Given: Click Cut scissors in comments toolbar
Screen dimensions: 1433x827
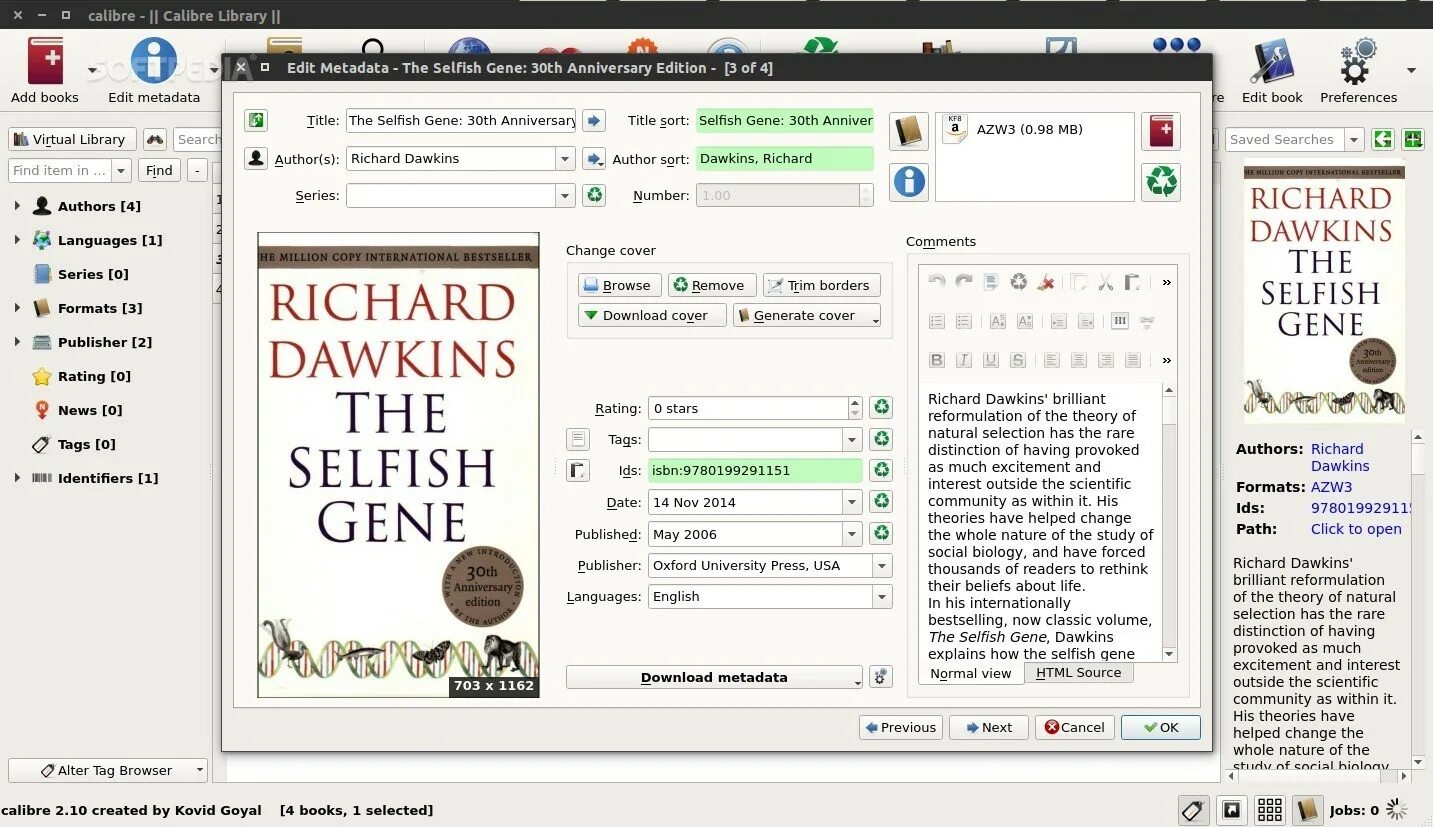Looking at the screenshot, I should (1105, 282).
